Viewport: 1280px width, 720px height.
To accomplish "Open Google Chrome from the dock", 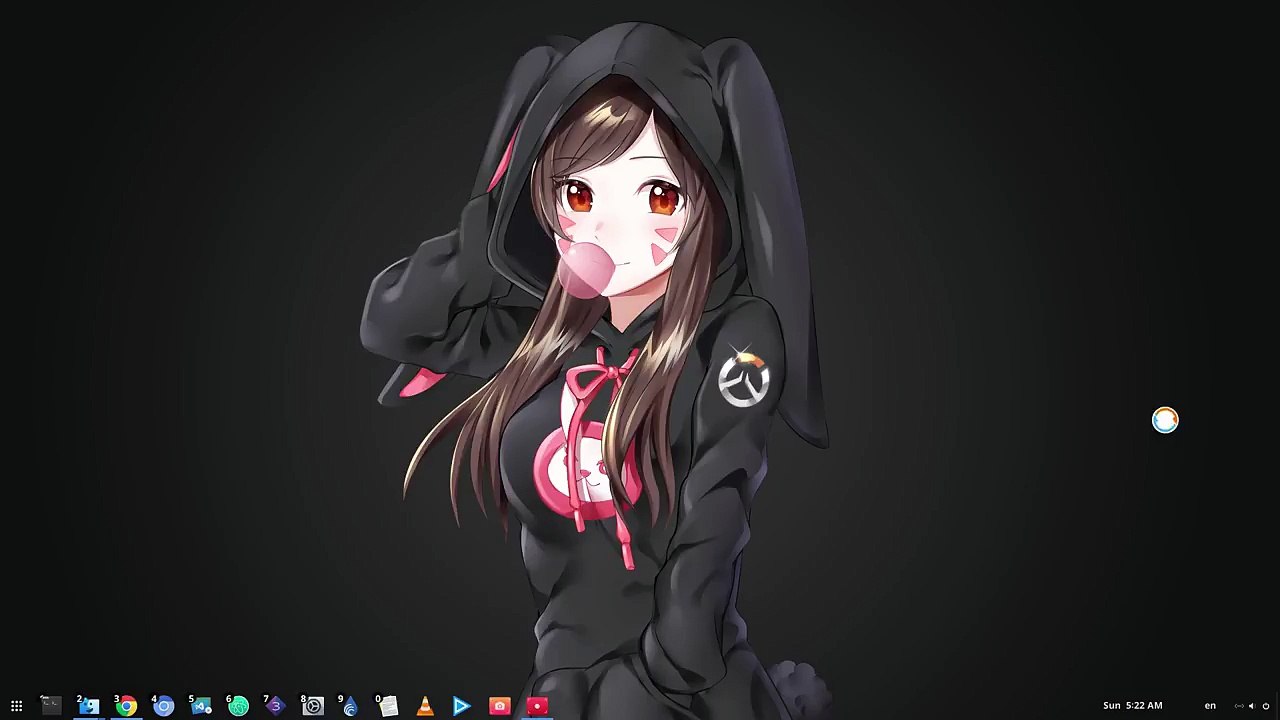I will coord(126,706).
